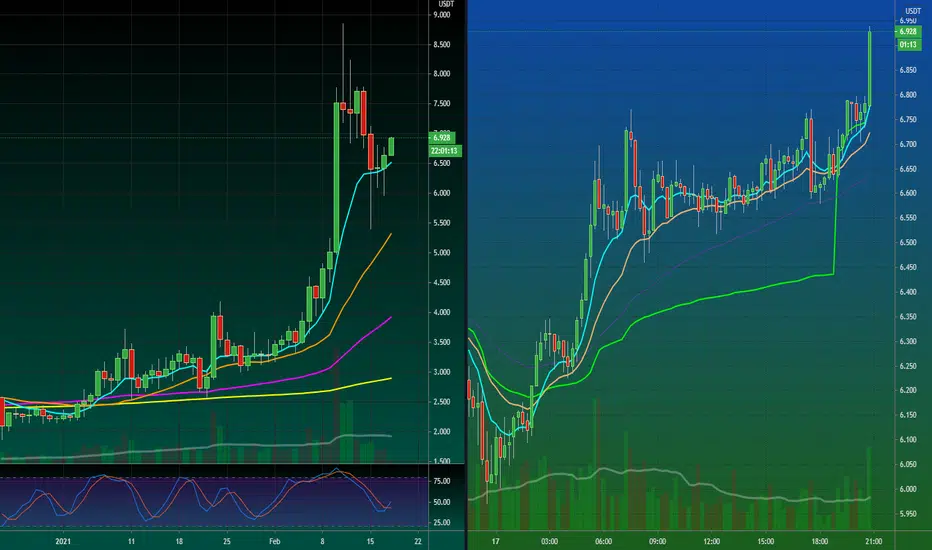The height and width of the screenshot is (550, 932).
Task: Select the 8.000 price axis label
Action: pyautogui.click(x=442, y=74)
